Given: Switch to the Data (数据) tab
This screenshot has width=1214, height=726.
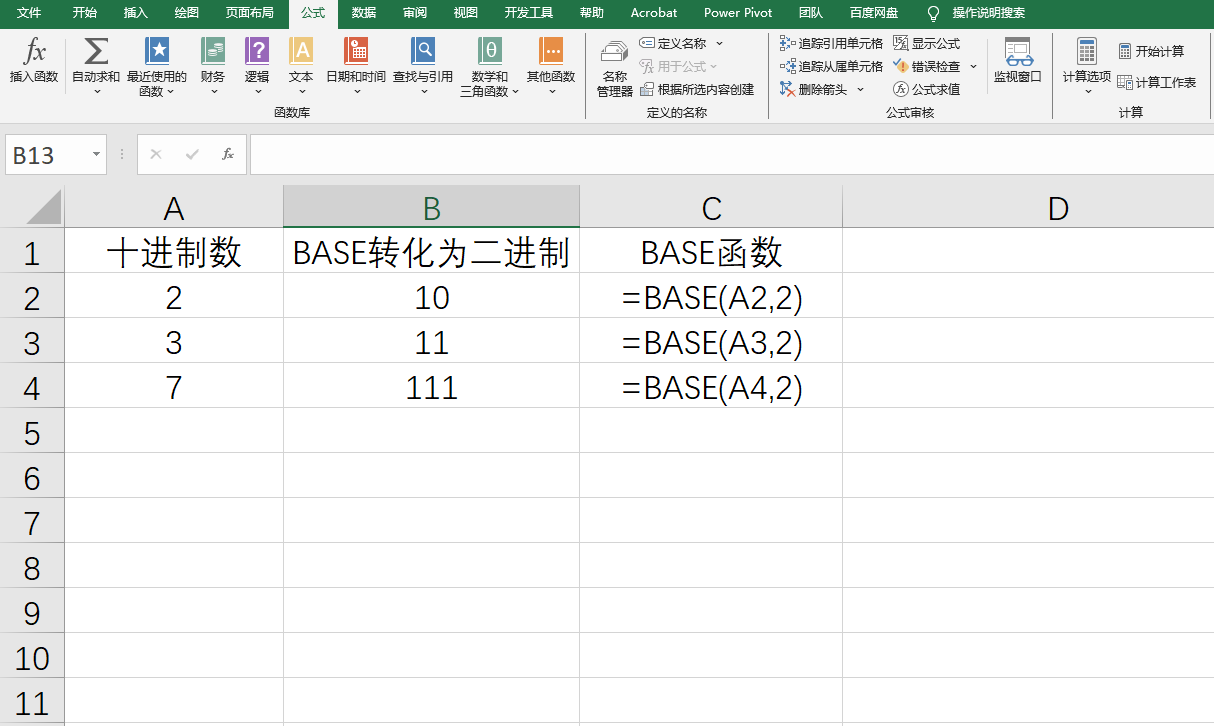Looking at the screenshot, I should [364, 13].
